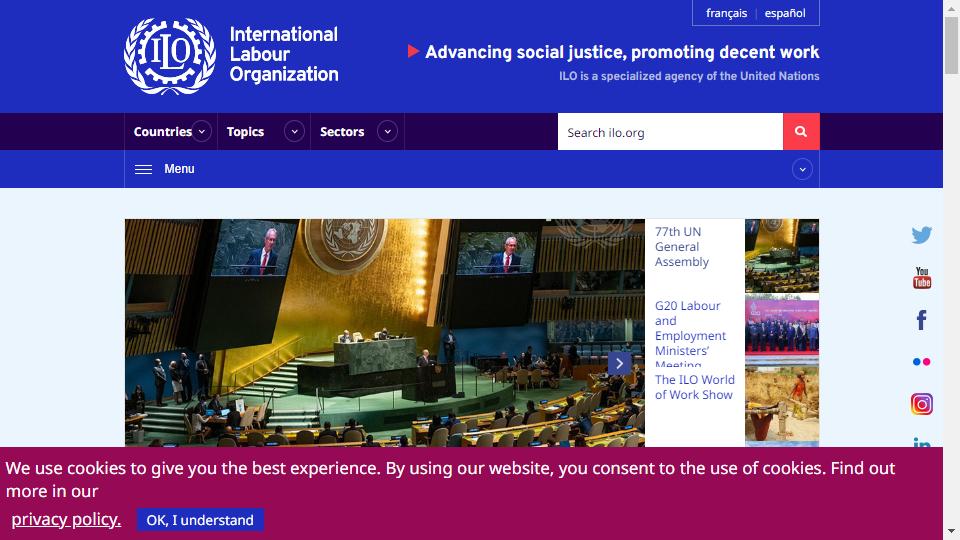The width and height of the screenshot is (960, 540).
Task: Open G20 Labour and Employment Ministers' Meeting
Action: click(x=691, y=336)
